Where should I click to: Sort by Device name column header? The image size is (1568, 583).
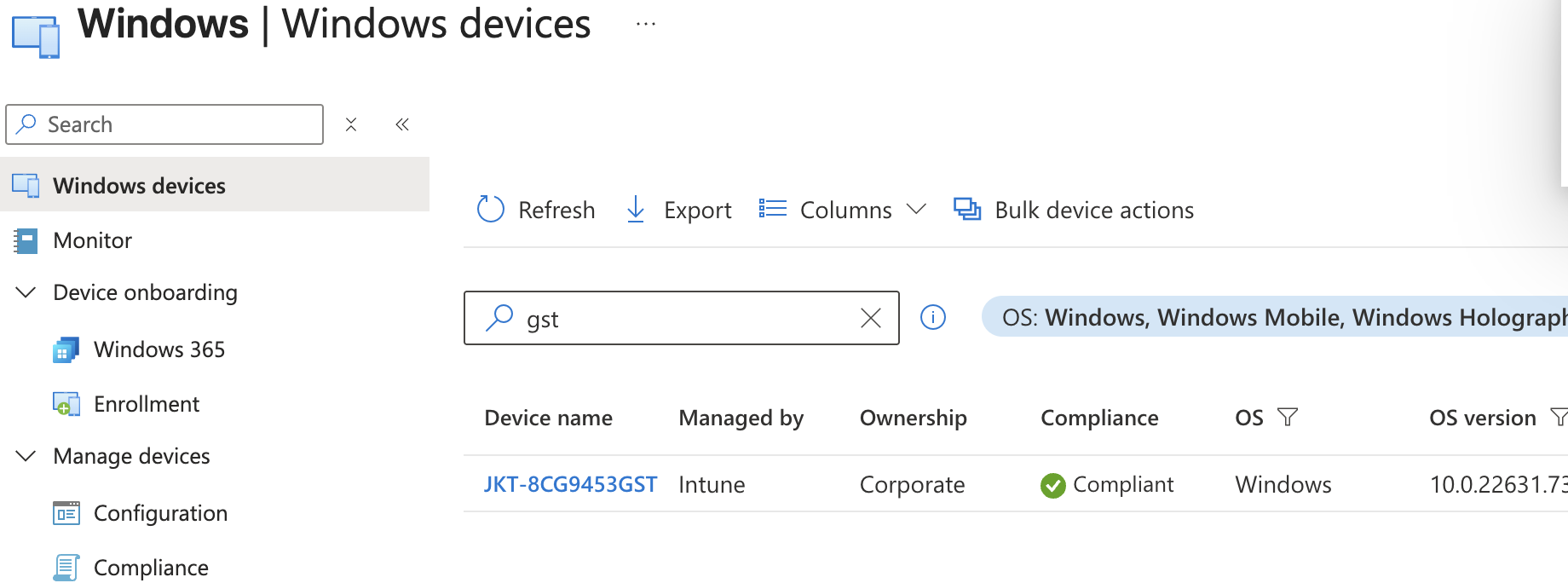(x=548, y=418)
